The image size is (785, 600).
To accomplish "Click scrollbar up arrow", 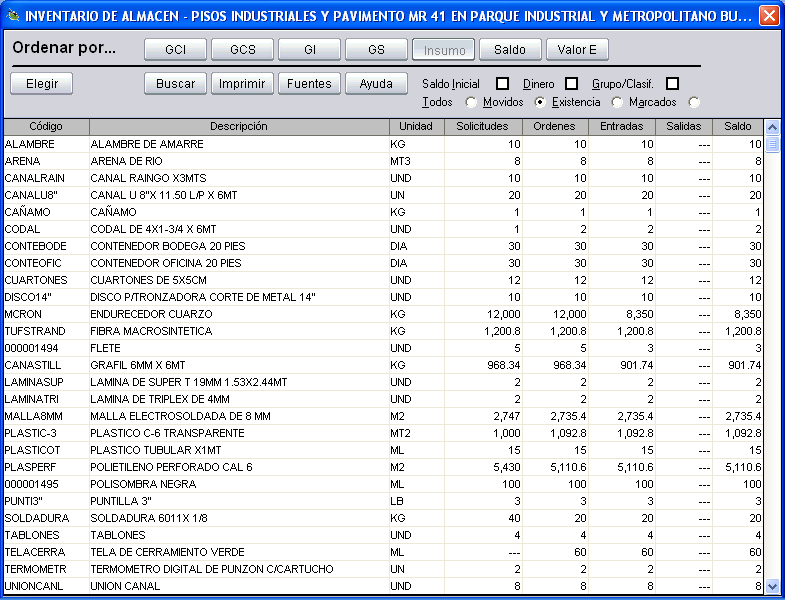I will coord(772,128).
